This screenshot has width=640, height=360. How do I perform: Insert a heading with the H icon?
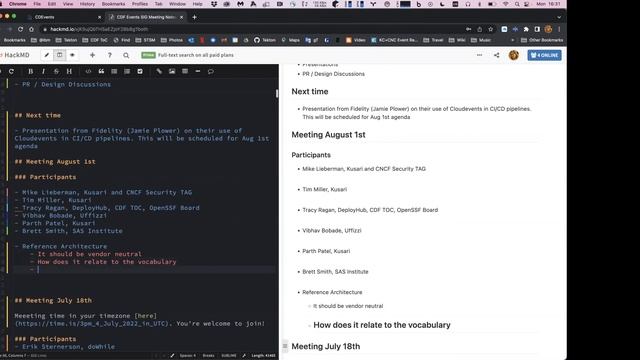point(69,71)
